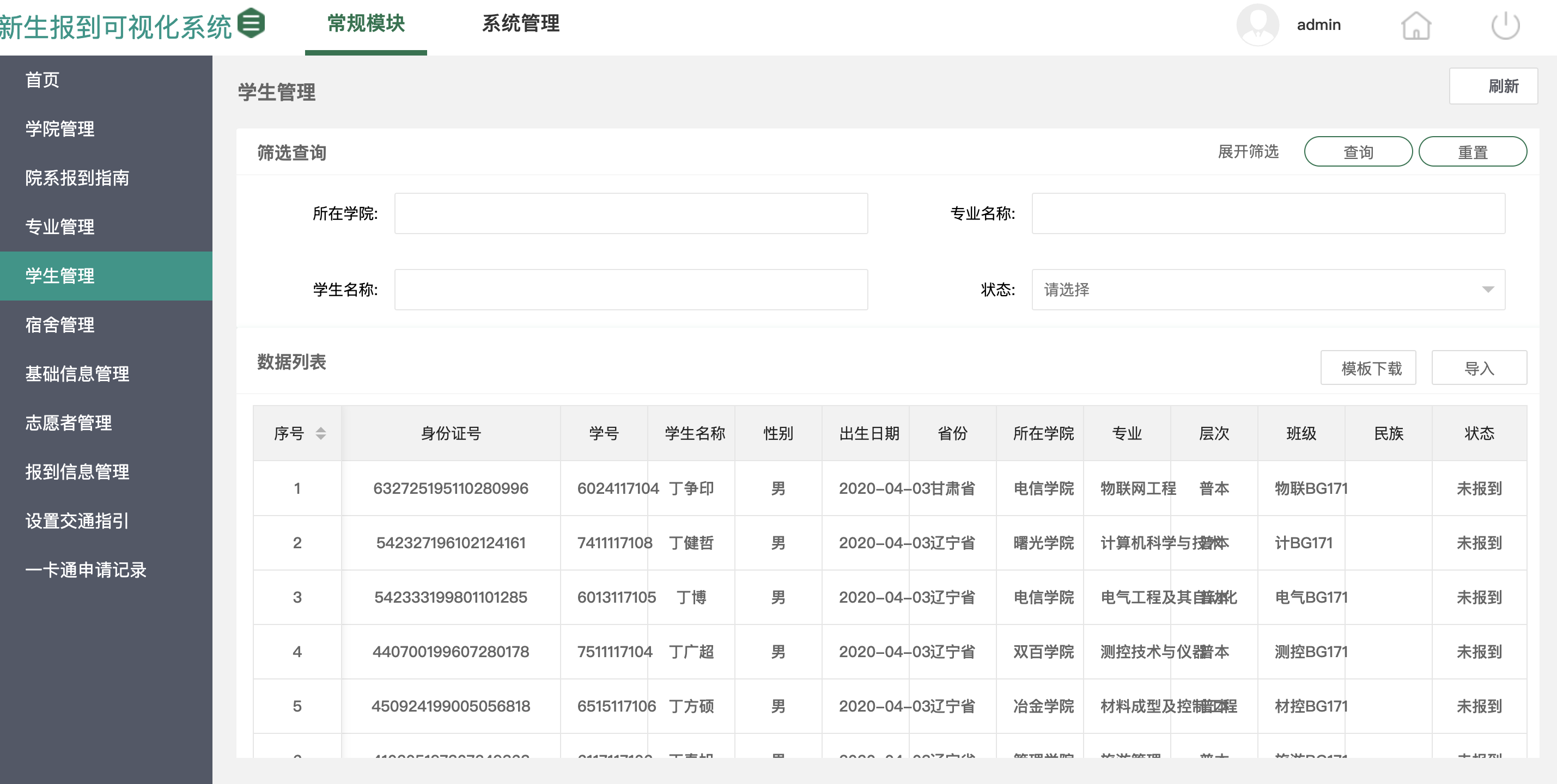Focus the 所在学院 input field
This screenshot has height=784, width=1557.
[631, 214]
